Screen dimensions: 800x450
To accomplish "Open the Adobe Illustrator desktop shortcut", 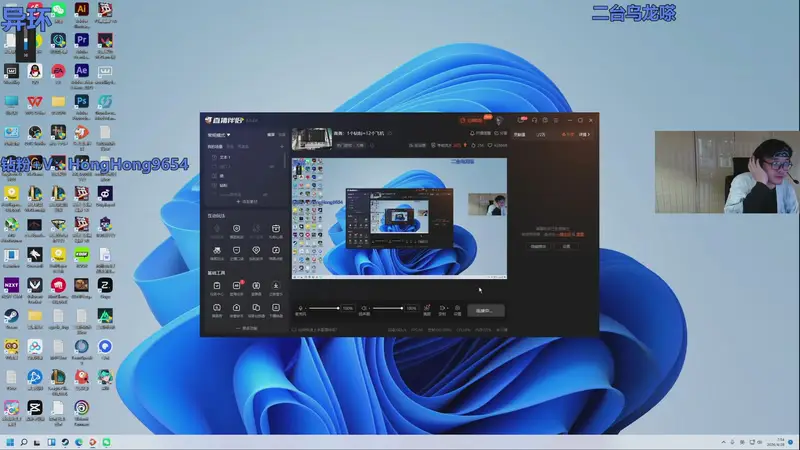I will pyautogui.click(x=82, y=10).
